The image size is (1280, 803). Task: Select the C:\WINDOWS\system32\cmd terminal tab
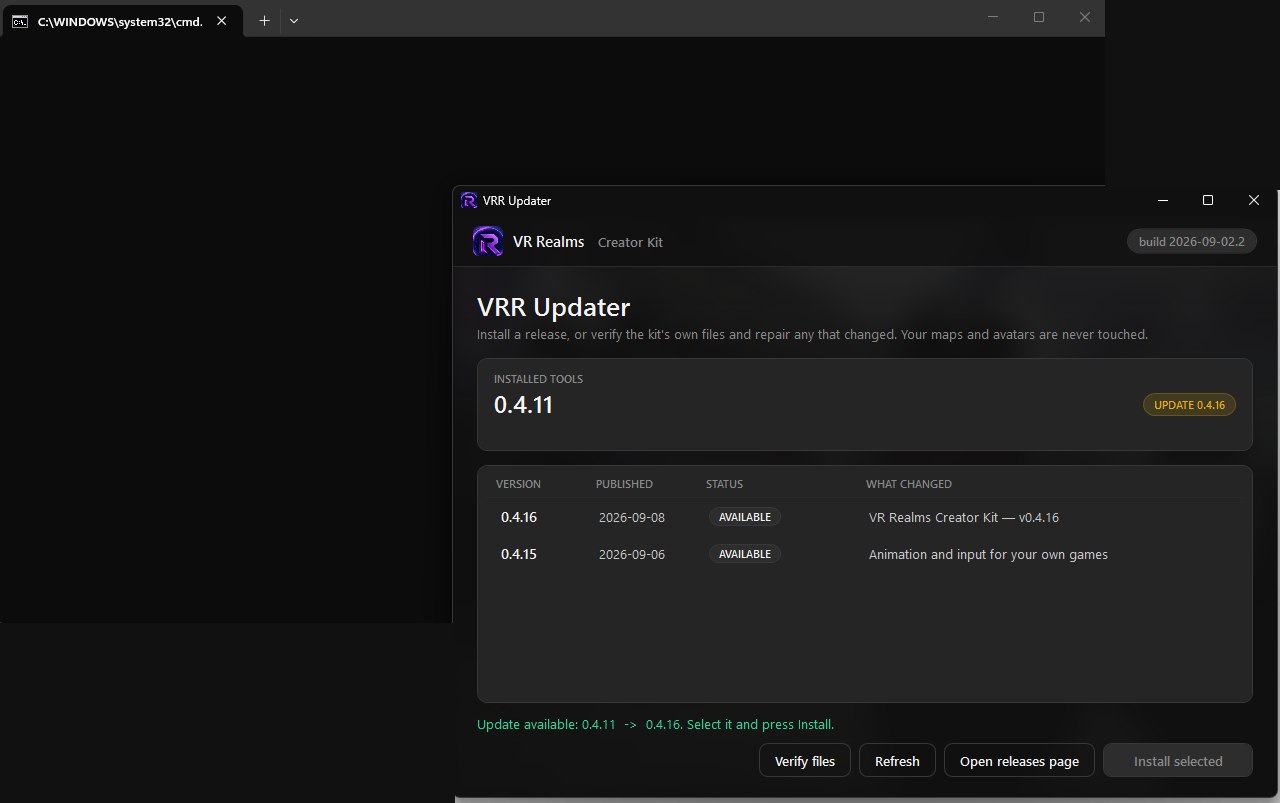pyautogui.click(x=121, y=21)
